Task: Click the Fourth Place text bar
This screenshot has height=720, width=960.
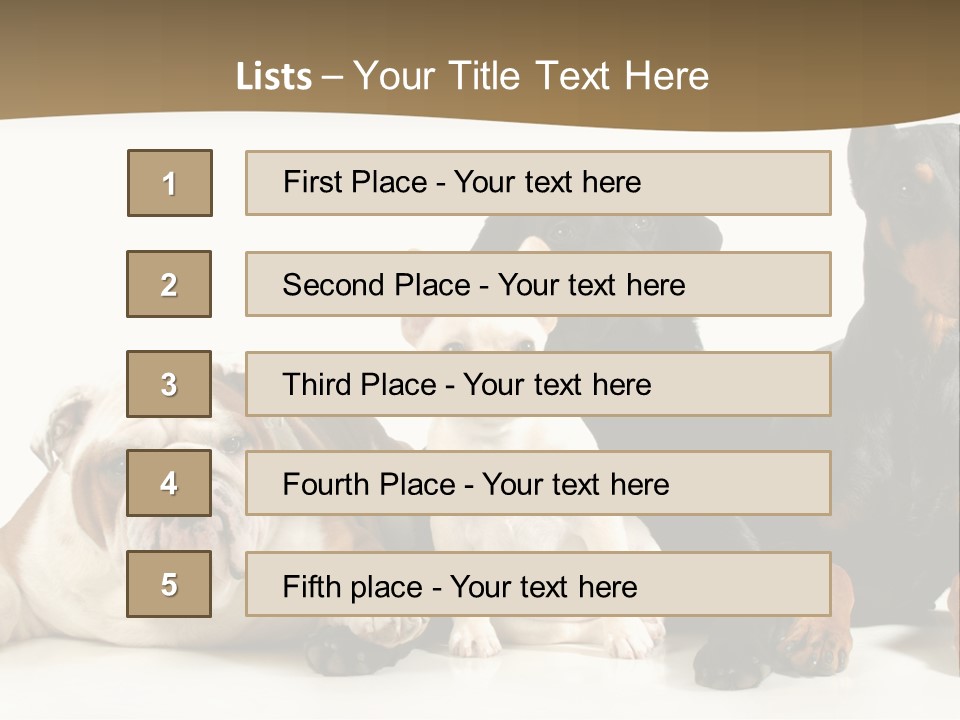Action: 538,484
